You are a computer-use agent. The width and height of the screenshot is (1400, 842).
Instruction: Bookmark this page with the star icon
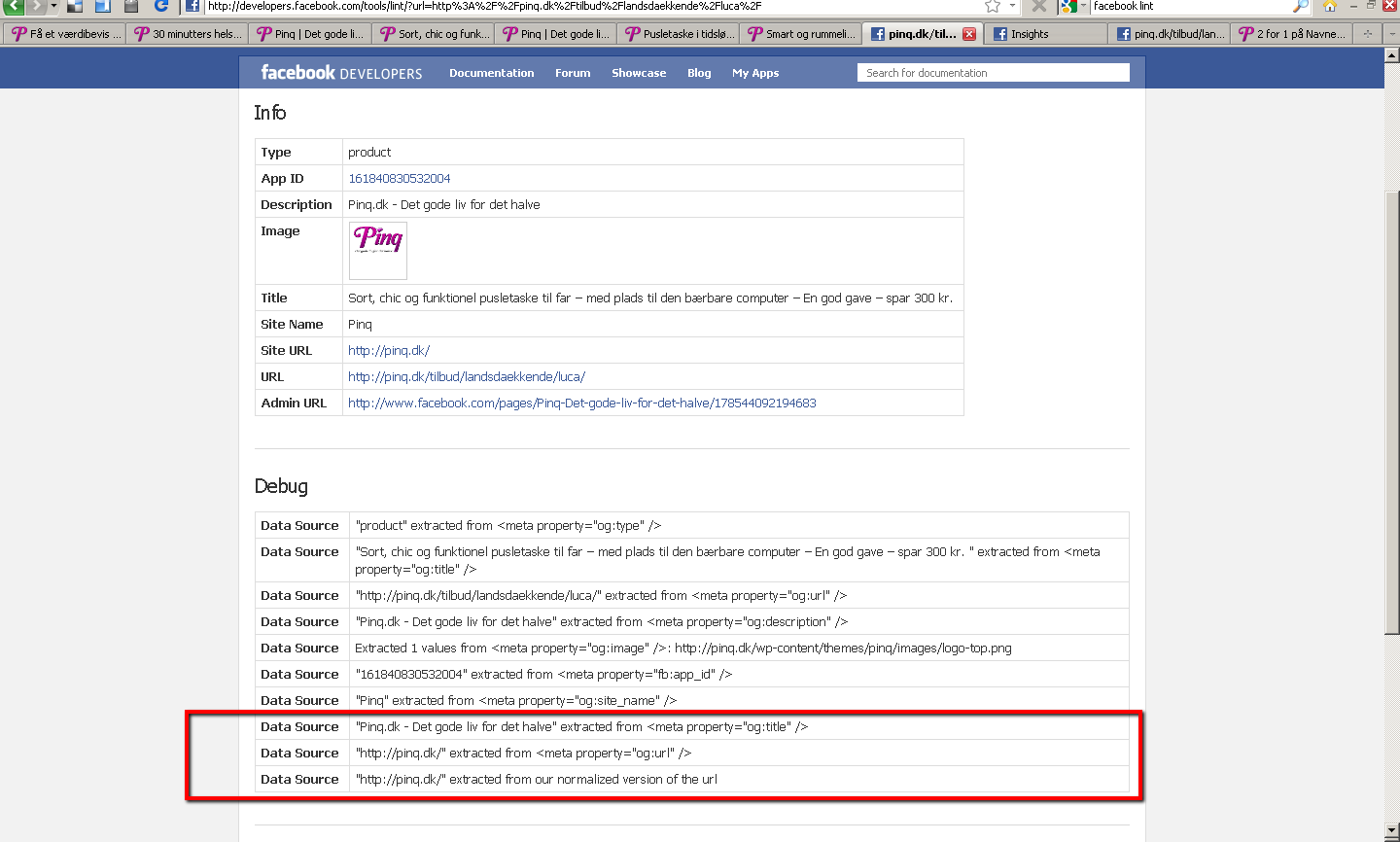pyautogui.click(x=993, y=6)
